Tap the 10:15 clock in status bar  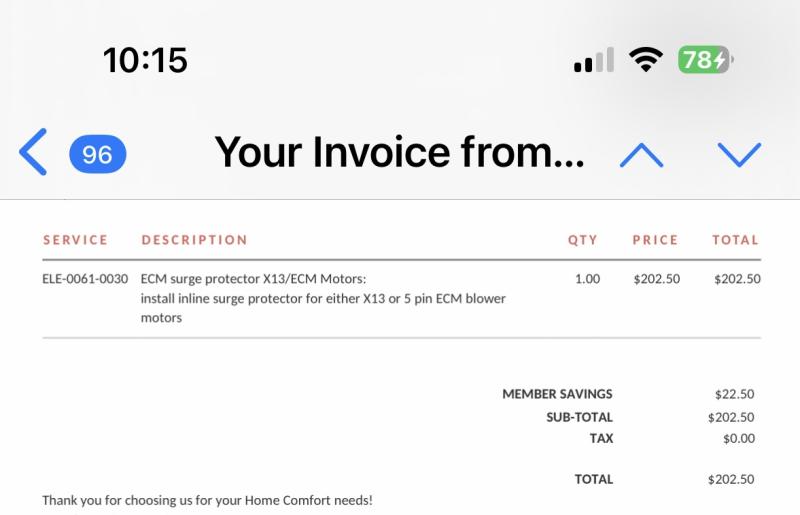(x=145, y=61)
